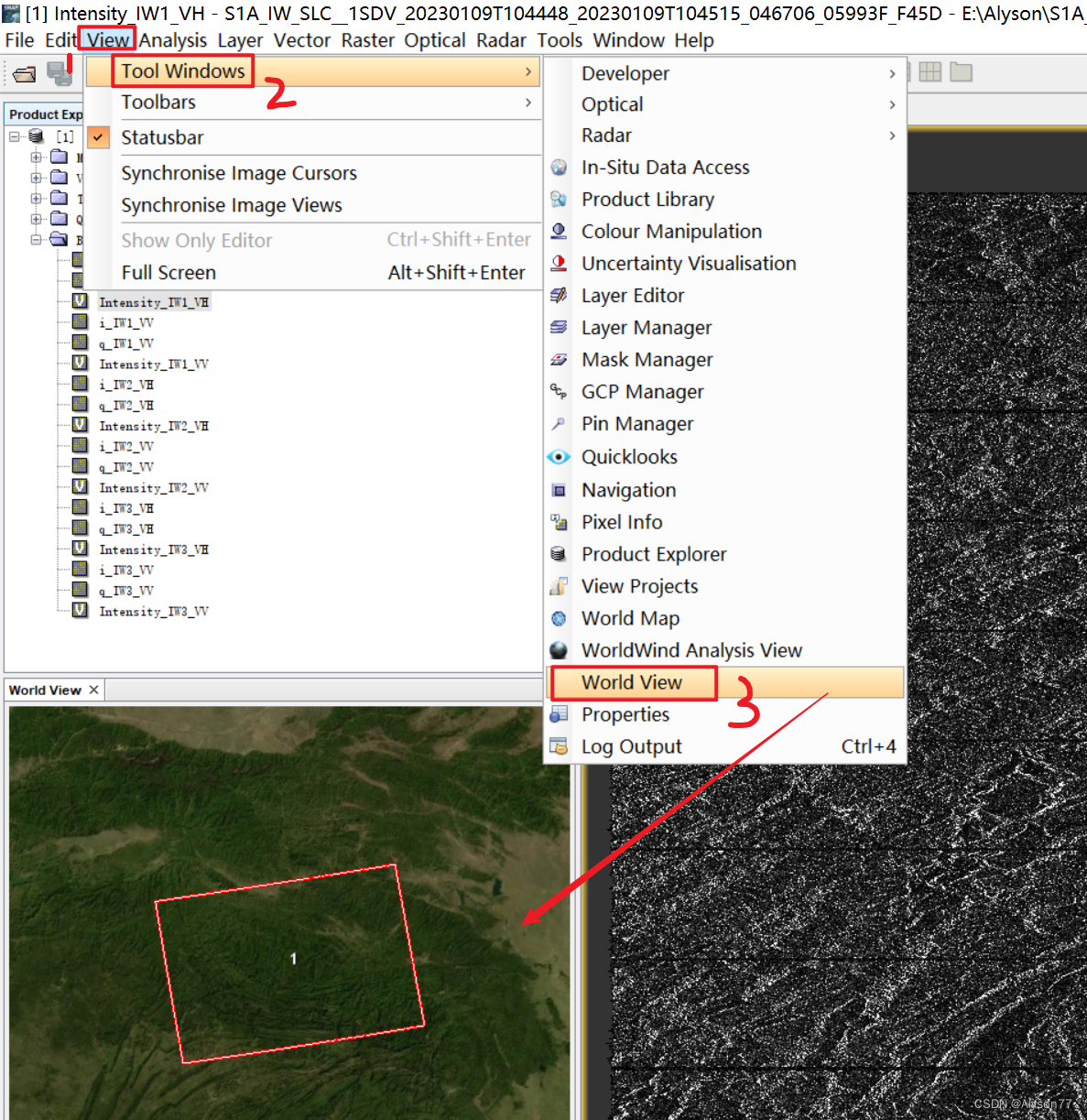Open Quicklooks via its eye icon
Image resolution: width=1087 pixels, height=1120 pixels.
tap(559, 457)
